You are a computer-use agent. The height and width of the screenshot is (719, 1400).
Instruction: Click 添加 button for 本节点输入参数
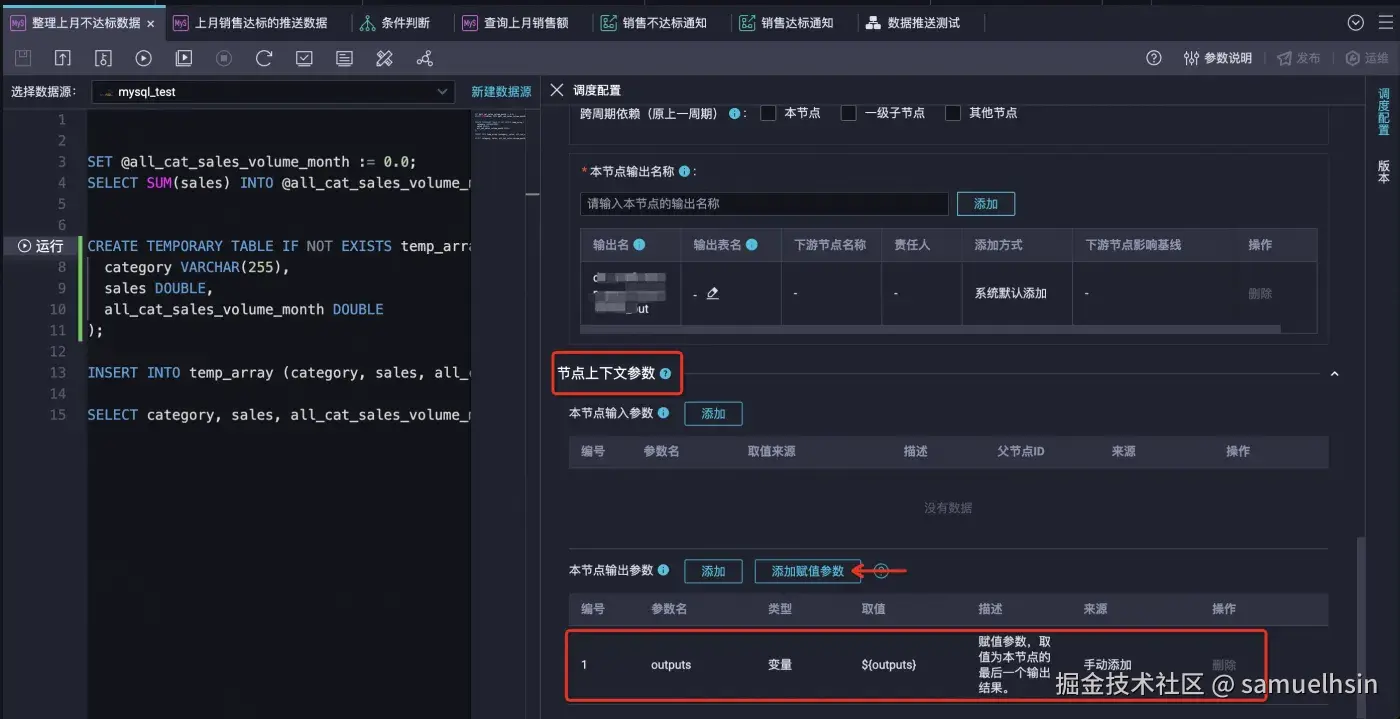pos(713,414)
